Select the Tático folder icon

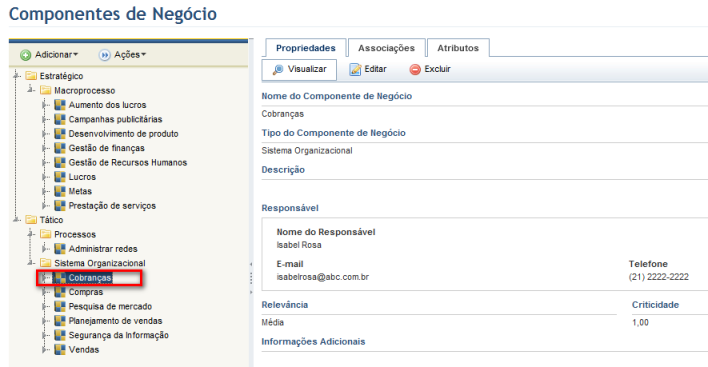click(x=31, y=220)
